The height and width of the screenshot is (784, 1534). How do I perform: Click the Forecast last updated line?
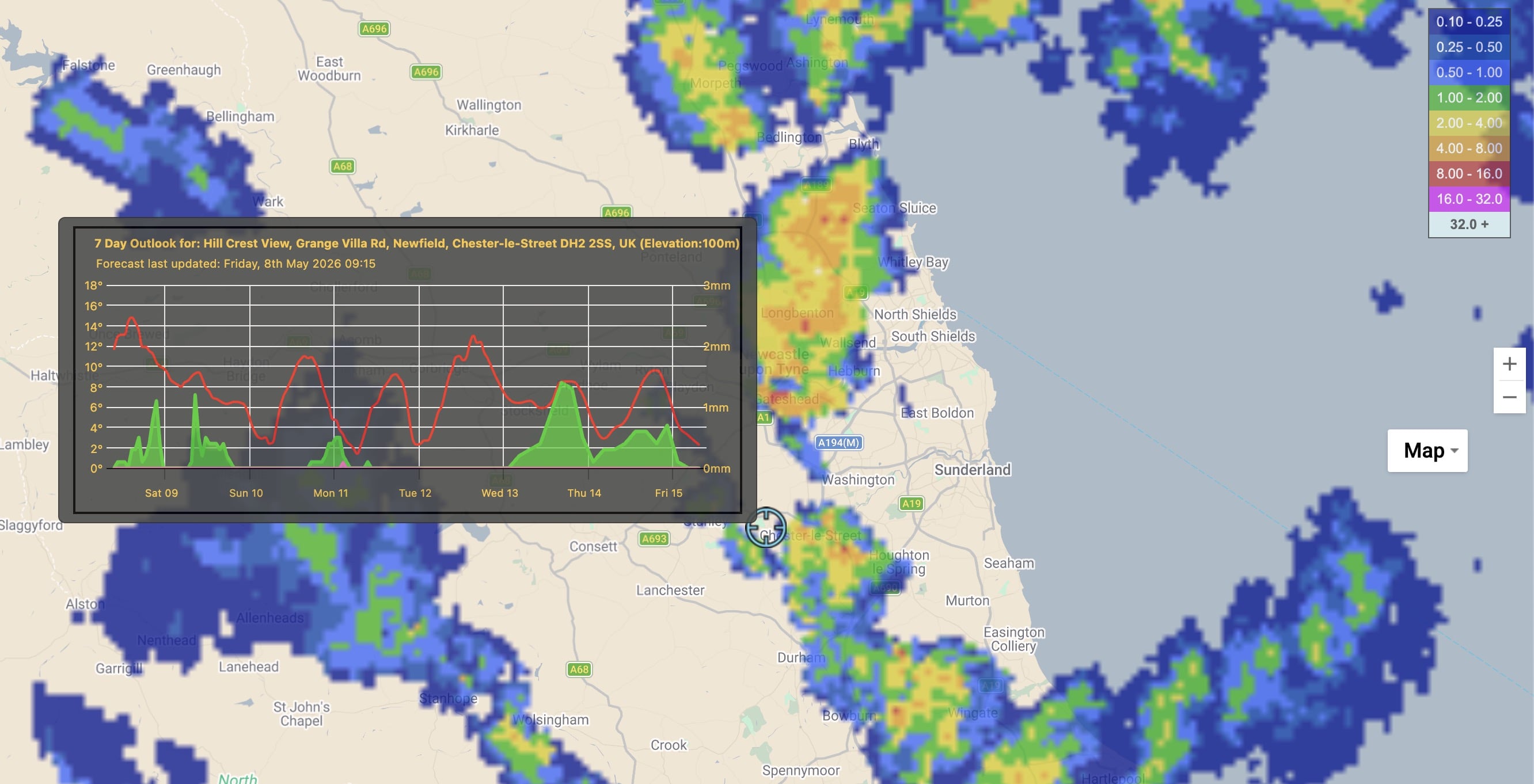click(236, 264)
